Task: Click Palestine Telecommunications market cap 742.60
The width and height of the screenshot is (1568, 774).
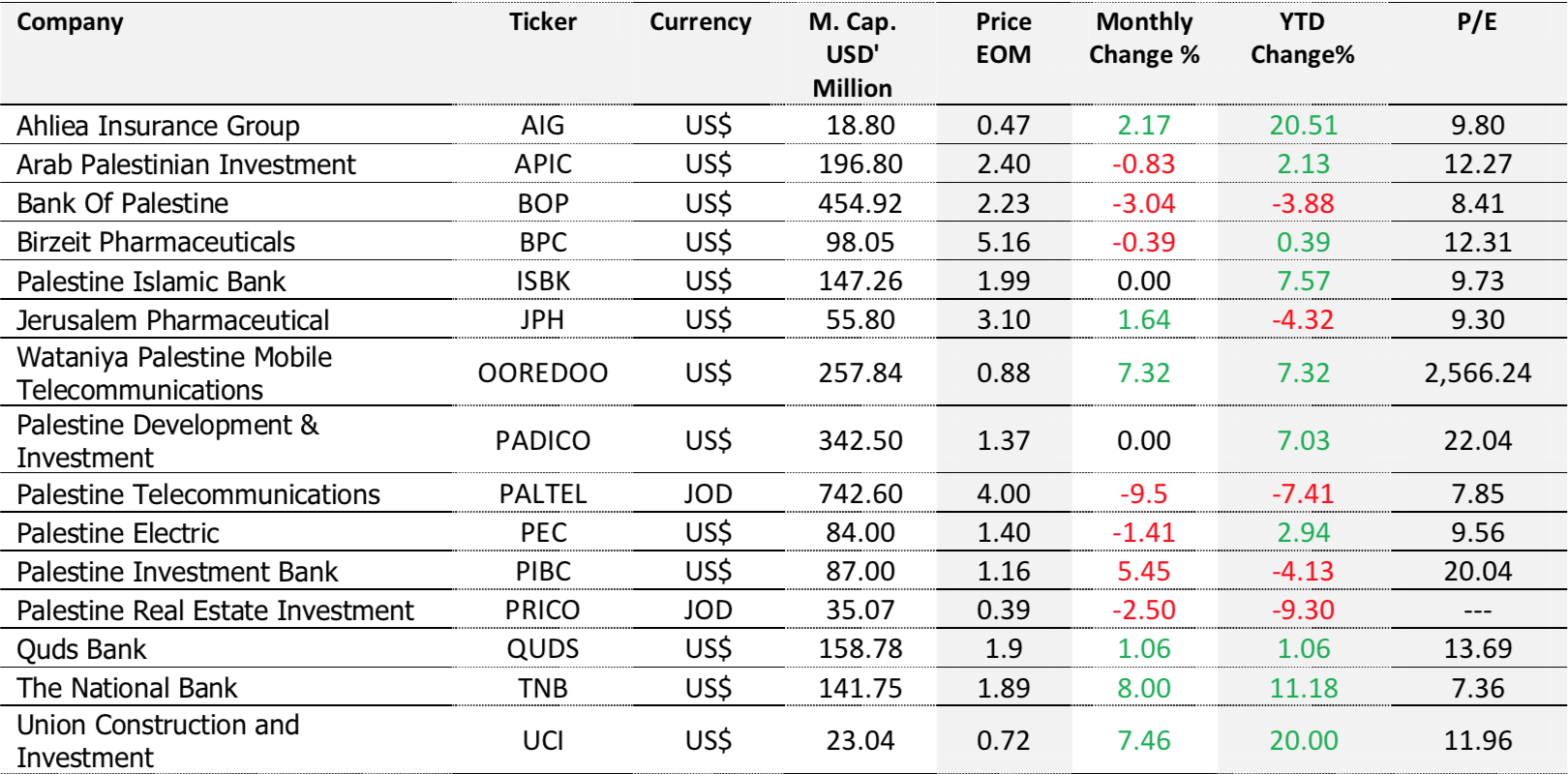Action: [859, 493]
